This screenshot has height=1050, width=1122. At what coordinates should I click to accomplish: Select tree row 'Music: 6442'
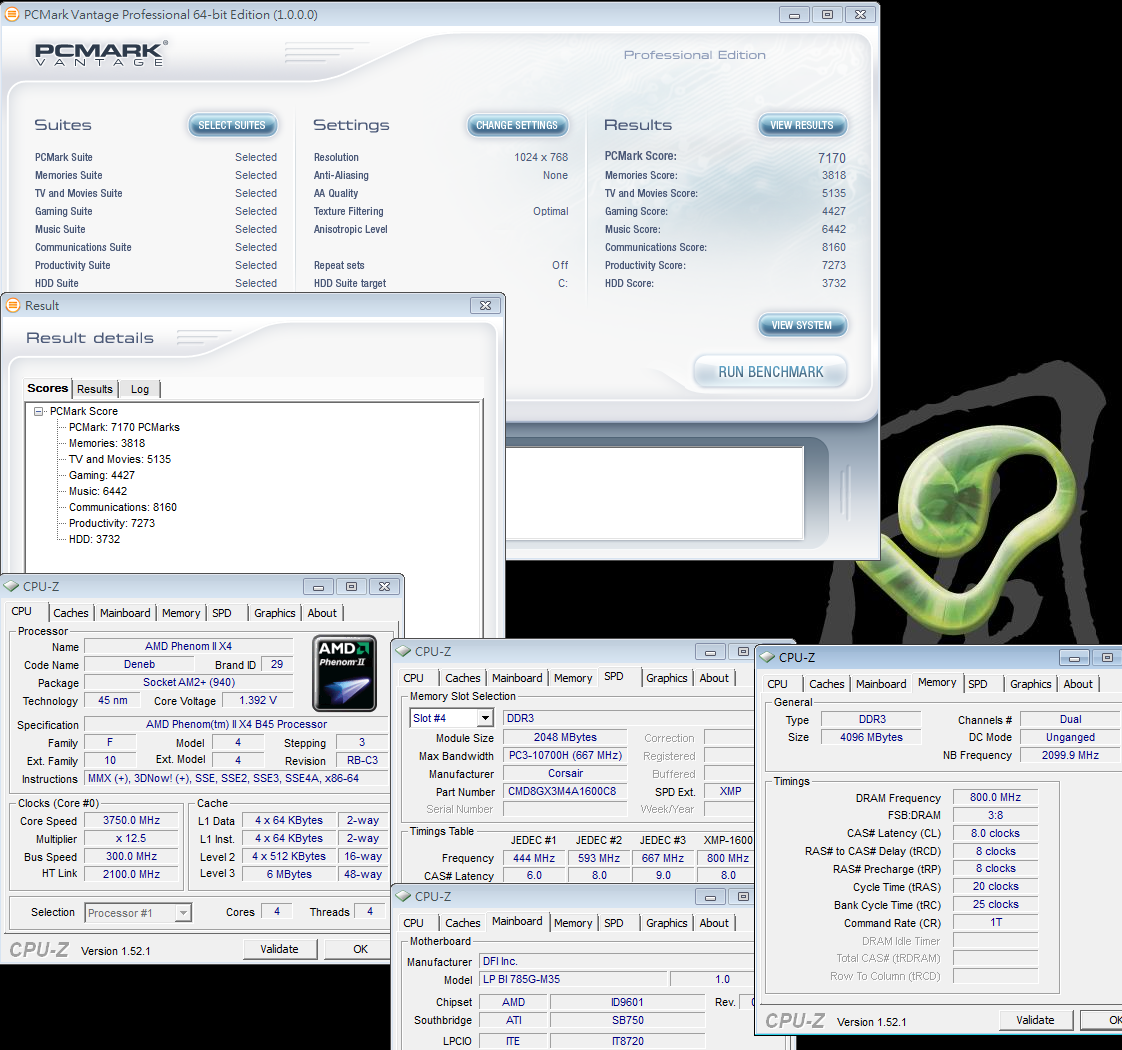tap(98, 491)
